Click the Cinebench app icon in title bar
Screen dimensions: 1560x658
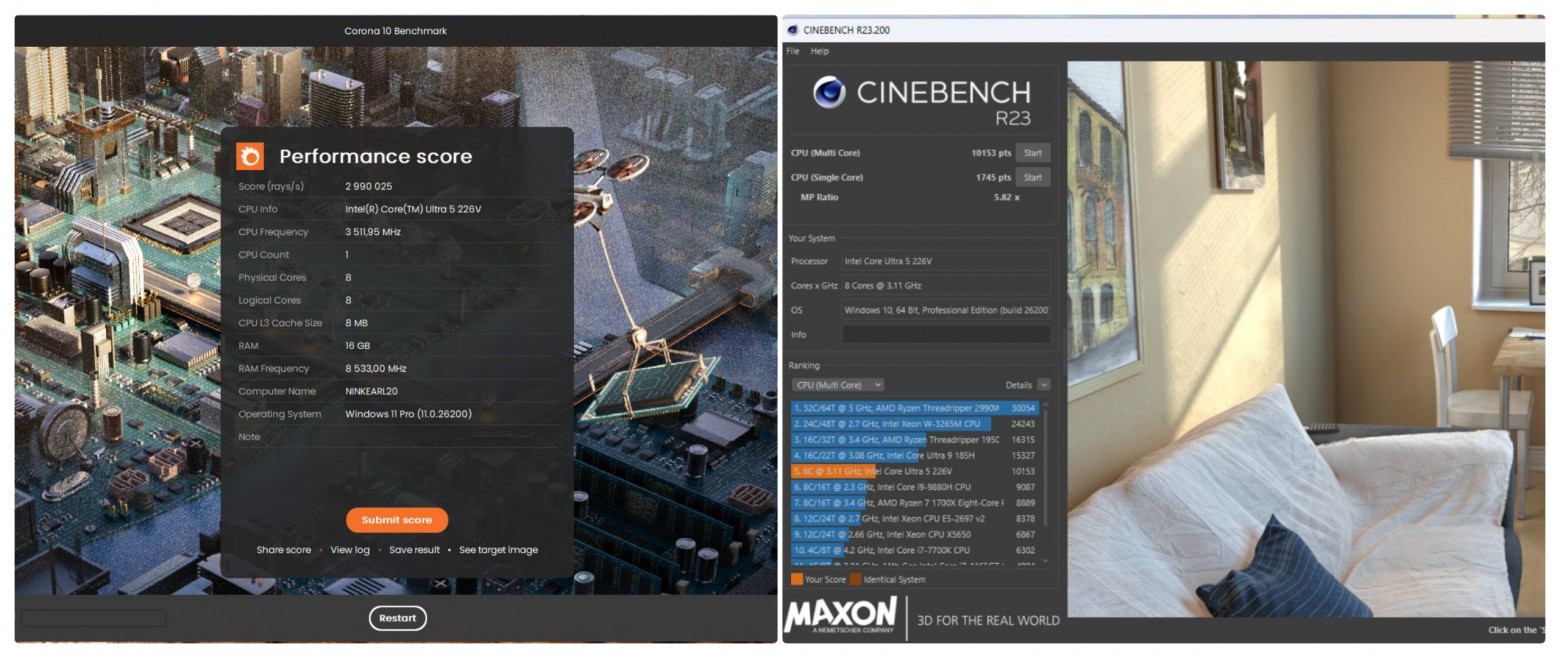793,30
